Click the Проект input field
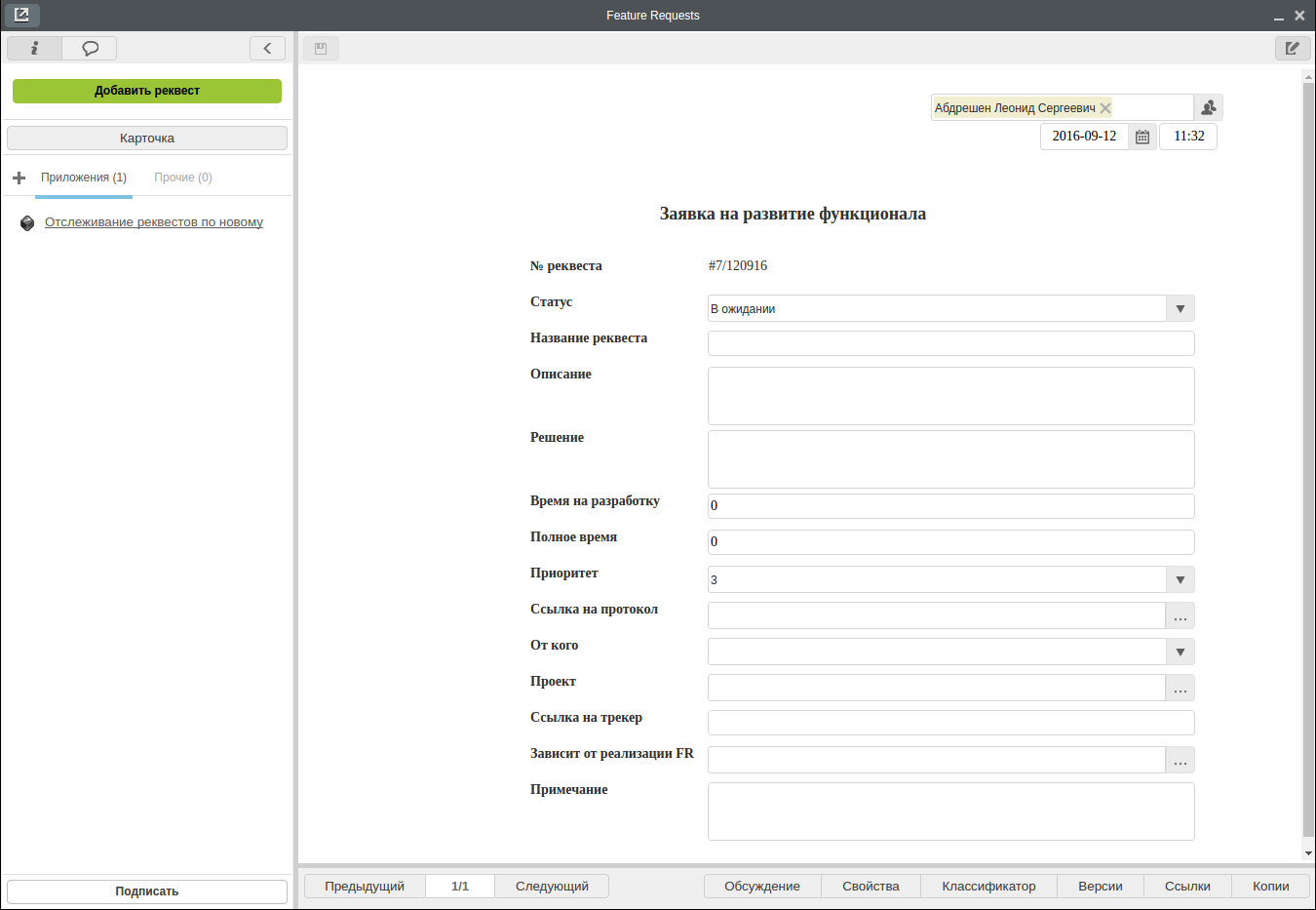This screenshot has height=910, width=1316. (937, 688)
